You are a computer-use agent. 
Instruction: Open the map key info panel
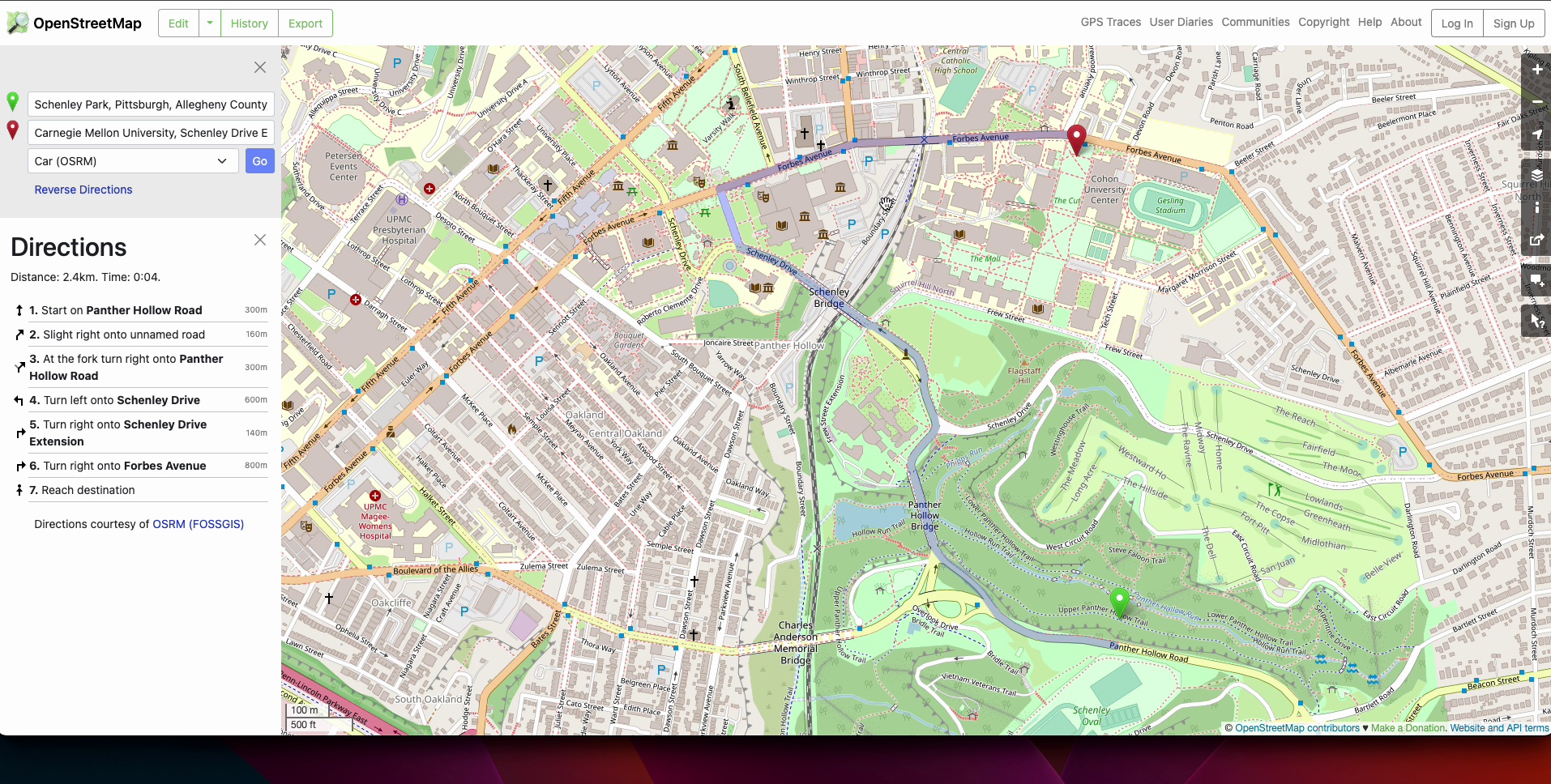(x=1536, y=207)
